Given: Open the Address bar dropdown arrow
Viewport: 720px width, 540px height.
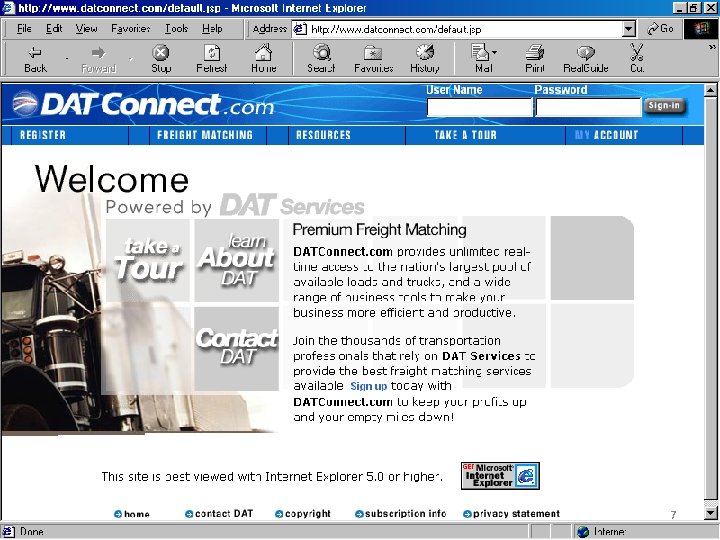Looking at the screenshot, I should pos(629,29).
